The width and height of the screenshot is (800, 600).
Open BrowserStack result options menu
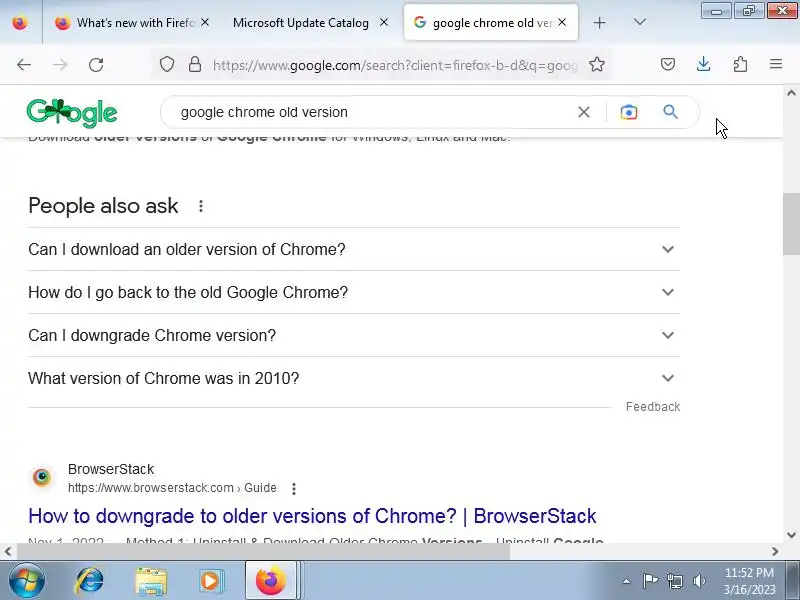click(294, 488)
